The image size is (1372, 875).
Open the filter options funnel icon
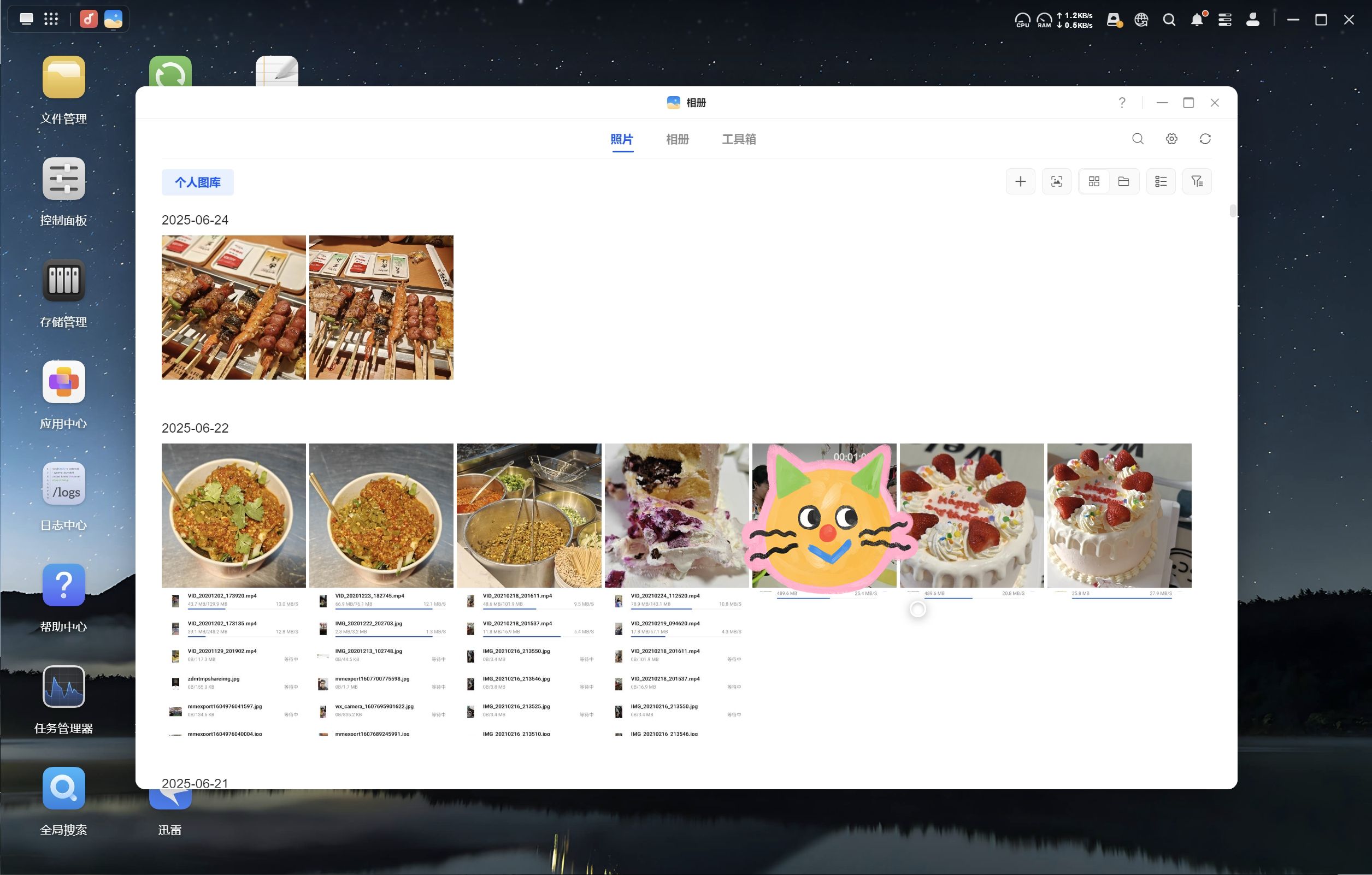[1197, 182]
